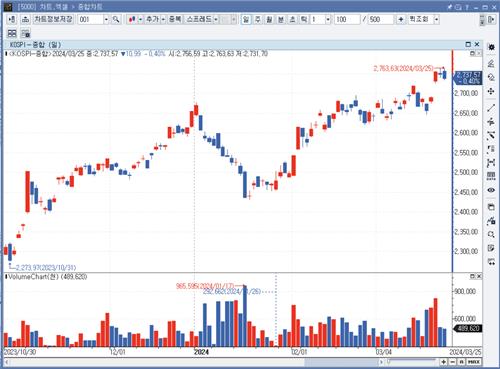Viewport: 500px width, 369px height.
Task: Open the dropdown next to 틱조회
Action: point(436,20)
